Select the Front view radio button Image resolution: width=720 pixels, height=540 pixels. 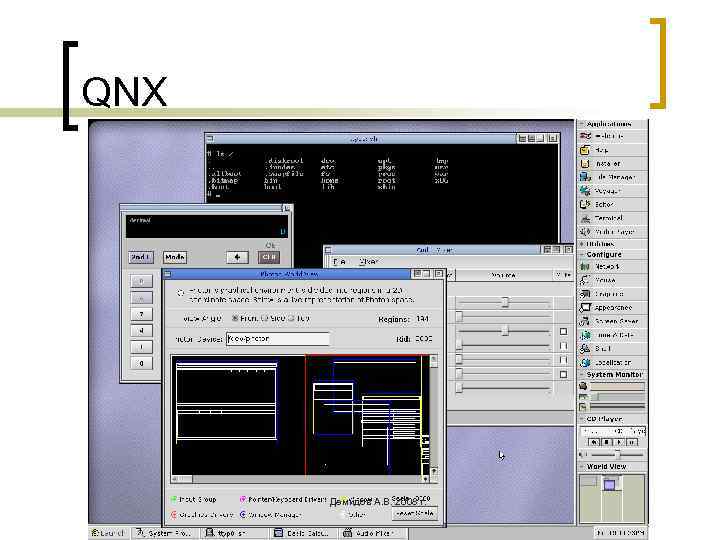click(235, 318)
